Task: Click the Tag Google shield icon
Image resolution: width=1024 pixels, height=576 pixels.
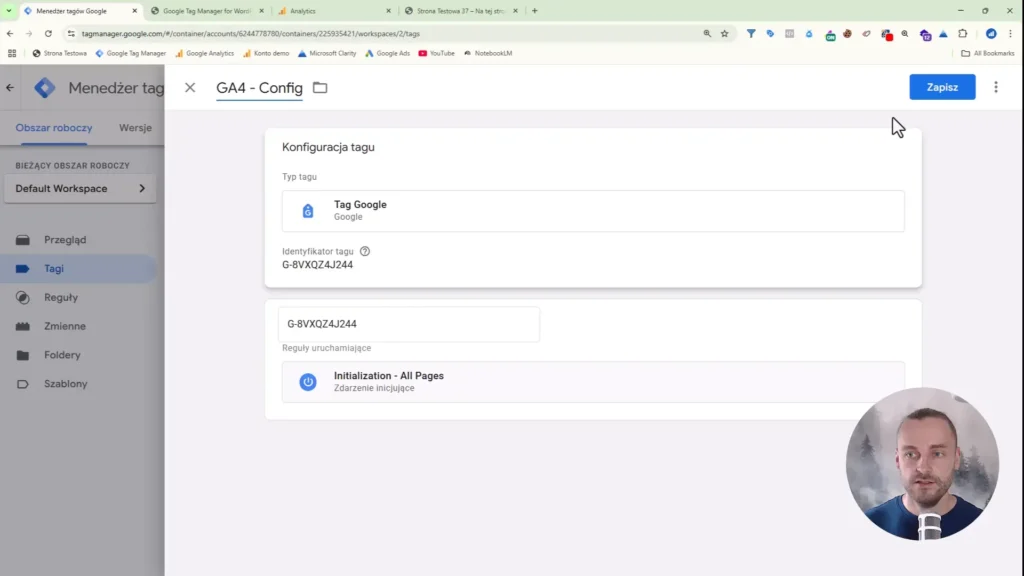Action: (x=308, y=211)
